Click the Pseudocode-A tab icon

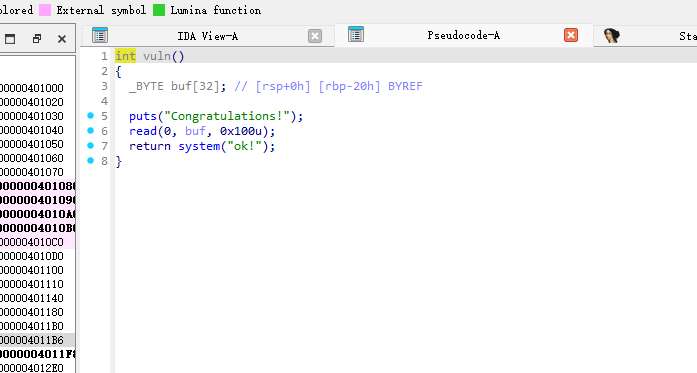[x=356, y=34]
